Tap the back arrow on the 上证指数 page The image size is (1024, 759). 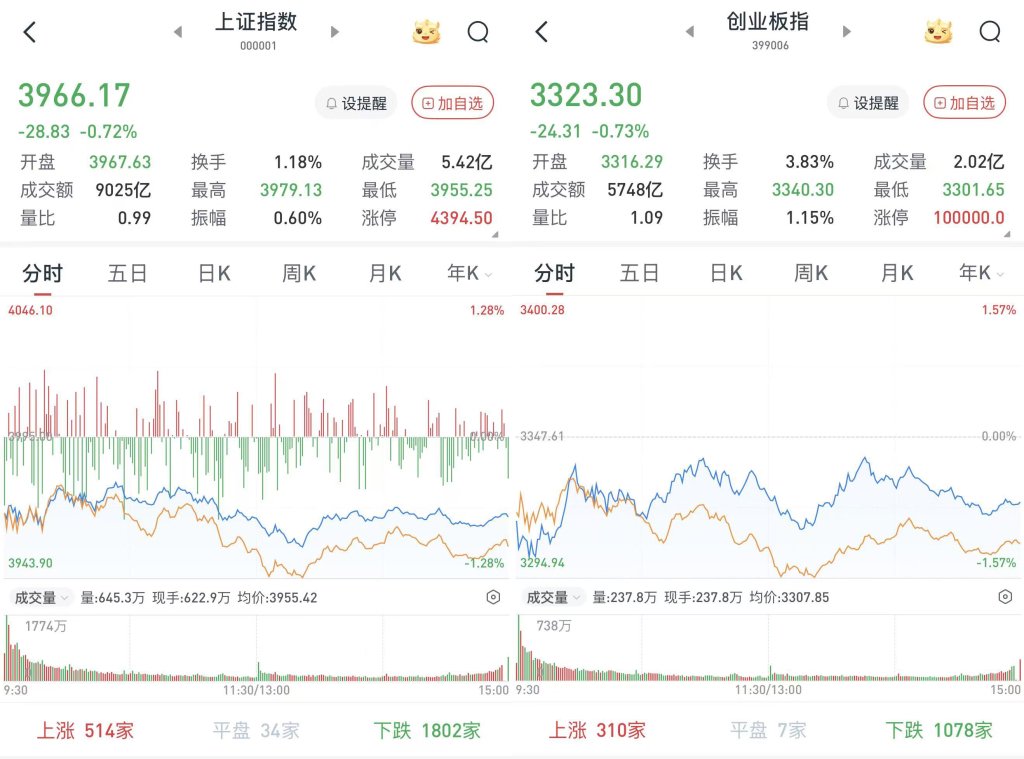(x=27, y=31)
